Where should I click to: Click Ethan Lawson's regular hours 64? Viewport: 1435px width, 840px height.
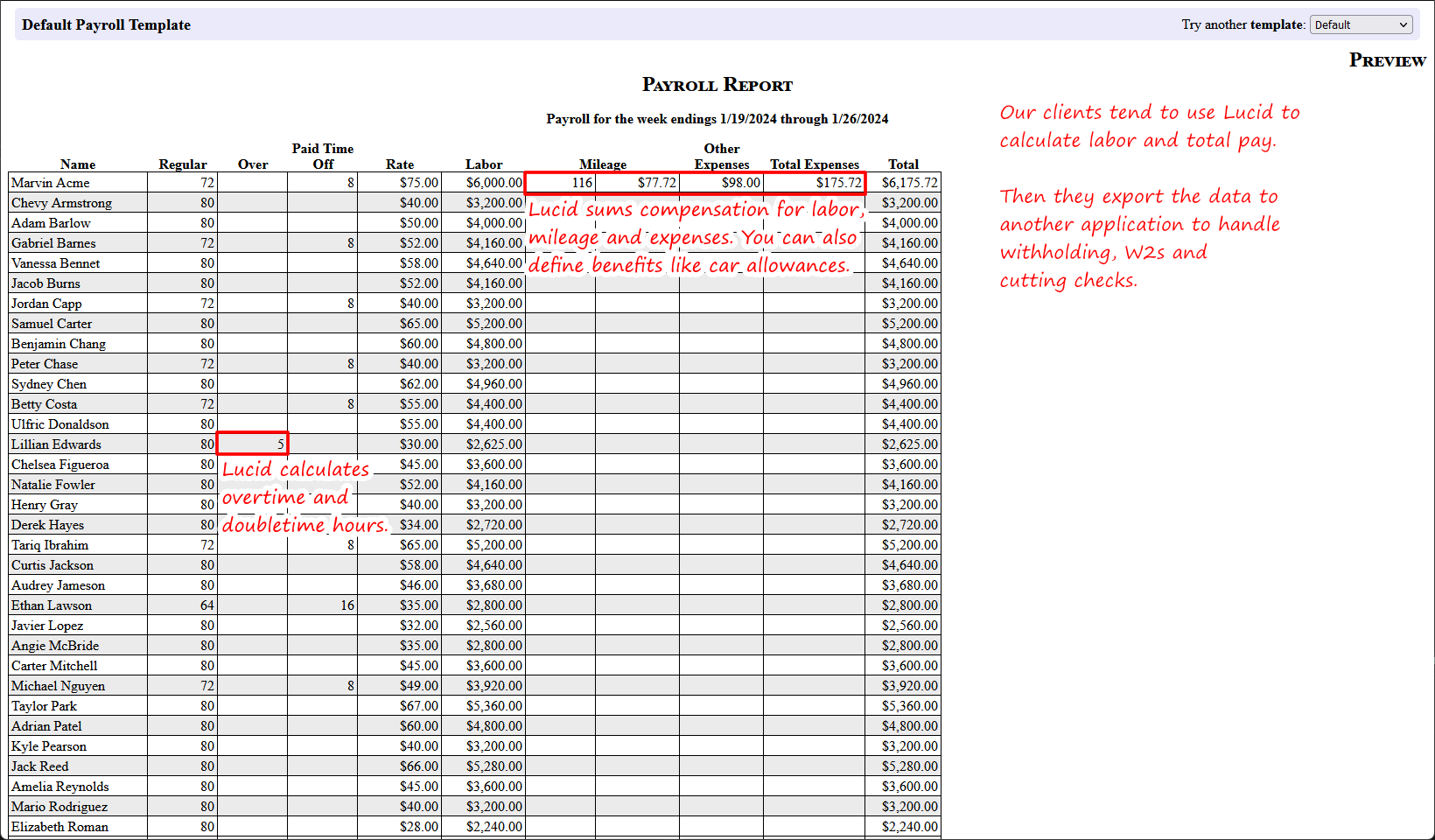tap(182, 605)
